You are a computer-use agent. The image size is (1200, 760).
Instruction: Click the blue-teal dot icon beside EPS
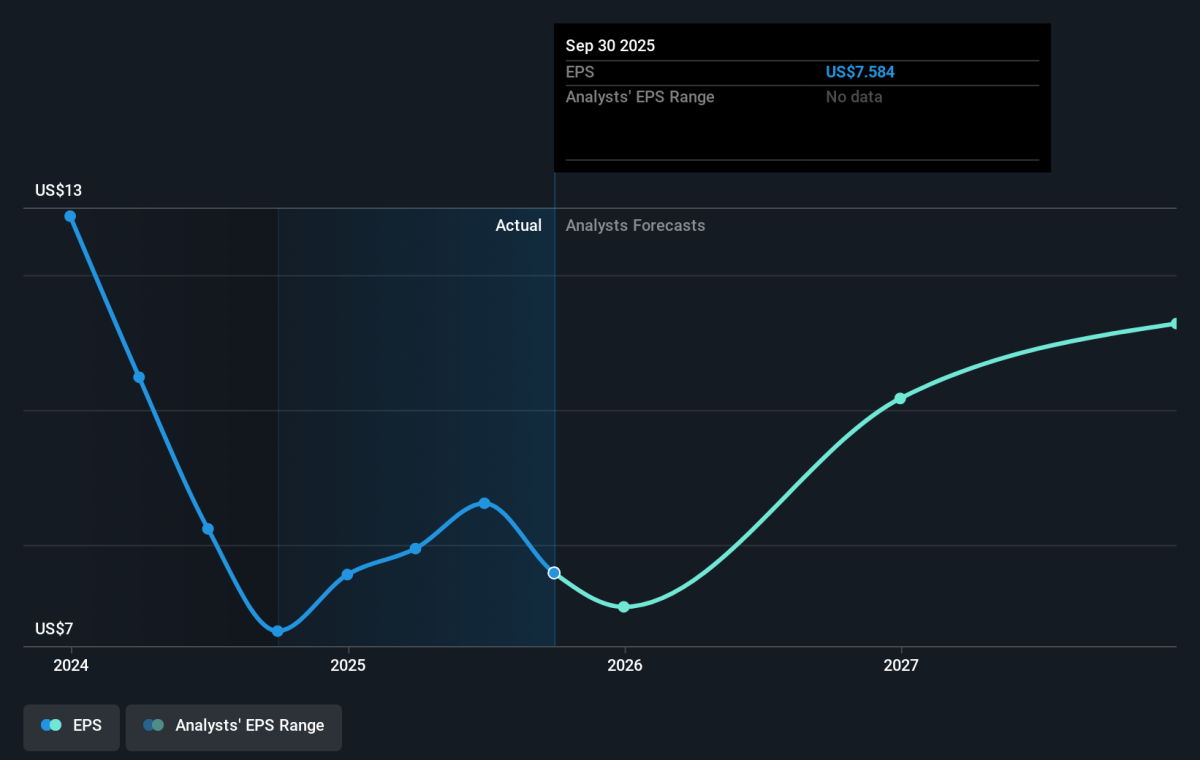[51, 726]
